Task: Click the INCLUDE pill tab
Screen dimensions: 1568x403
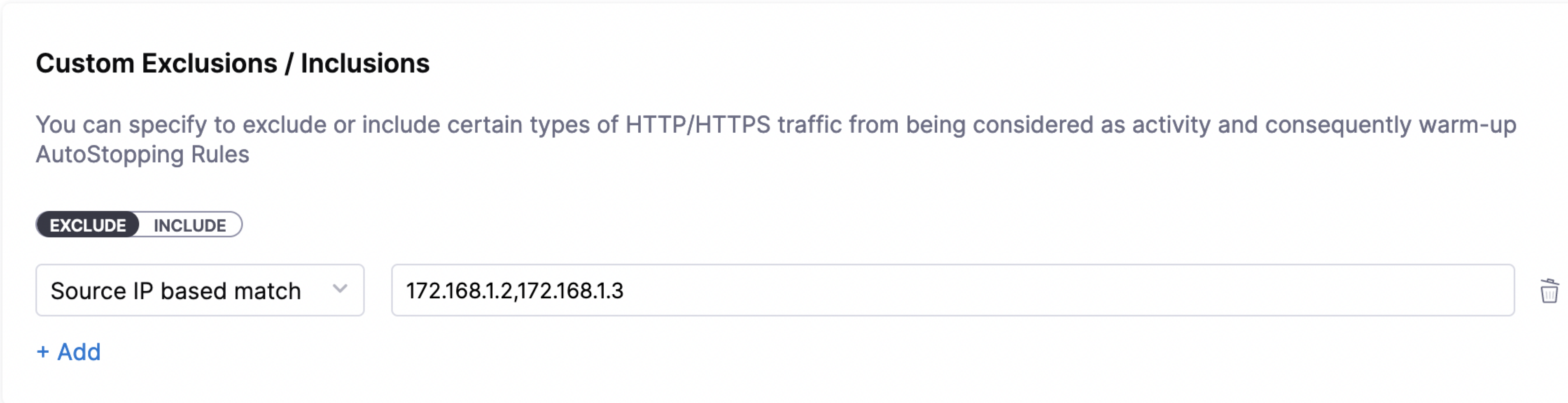Action: pos(189,225)
